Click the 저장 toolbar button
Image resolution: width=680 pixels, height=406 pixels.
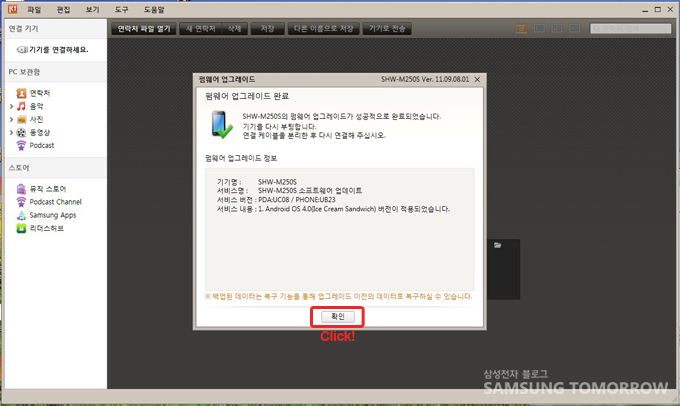pos(268,29)
